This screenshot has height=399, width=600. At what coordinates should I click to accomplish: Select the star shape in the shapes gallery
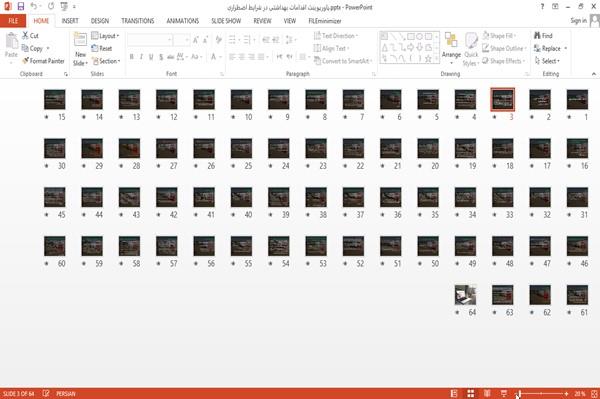click(x=428, y=58)
